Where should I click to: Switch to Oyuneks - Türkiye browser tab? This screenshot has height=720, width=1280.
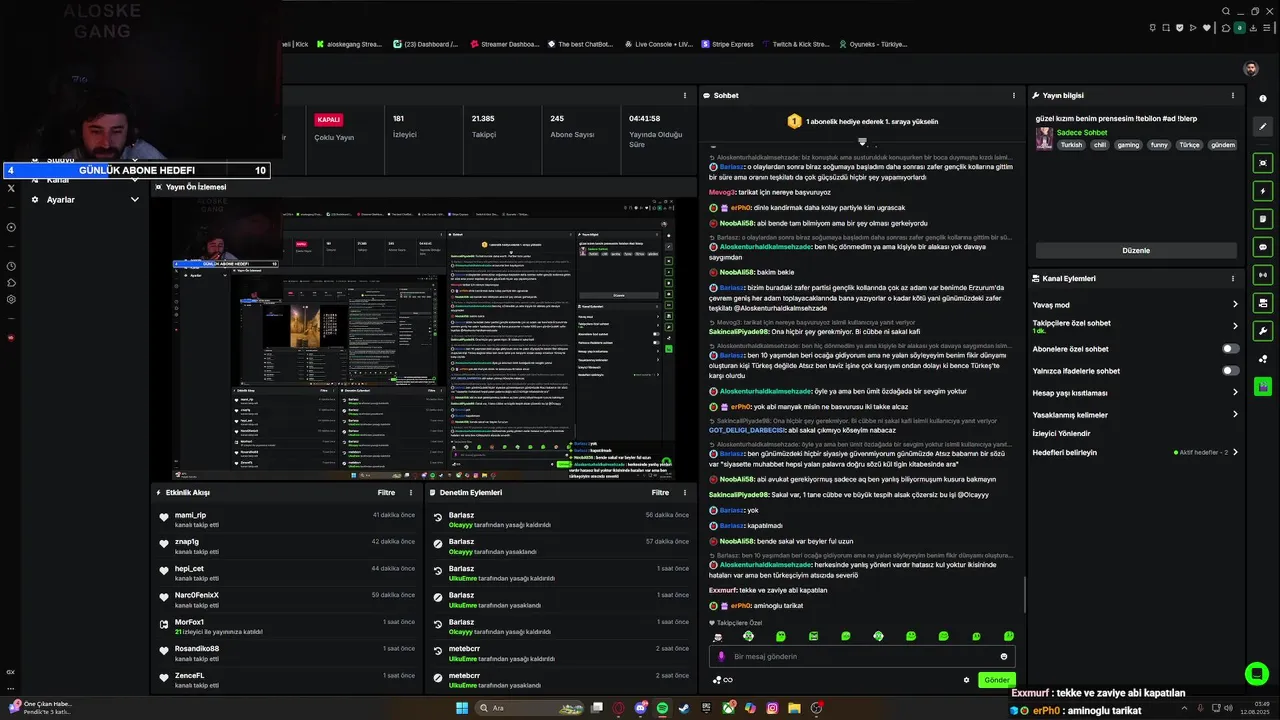[x=873, y=44]
